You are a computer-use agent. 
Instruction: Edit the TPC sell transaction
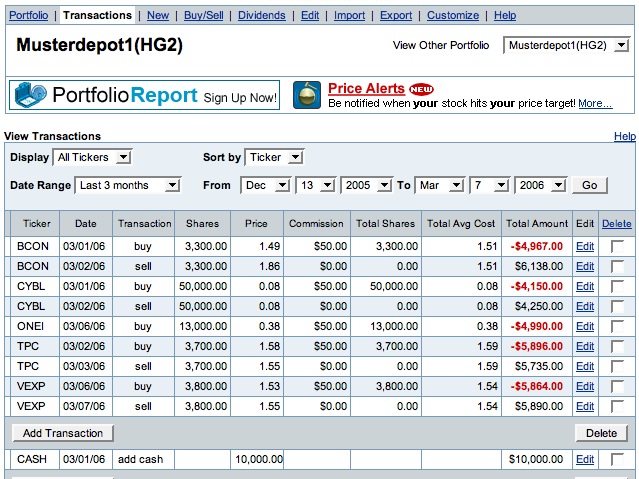pyautogui.click(x=585, y=366)
